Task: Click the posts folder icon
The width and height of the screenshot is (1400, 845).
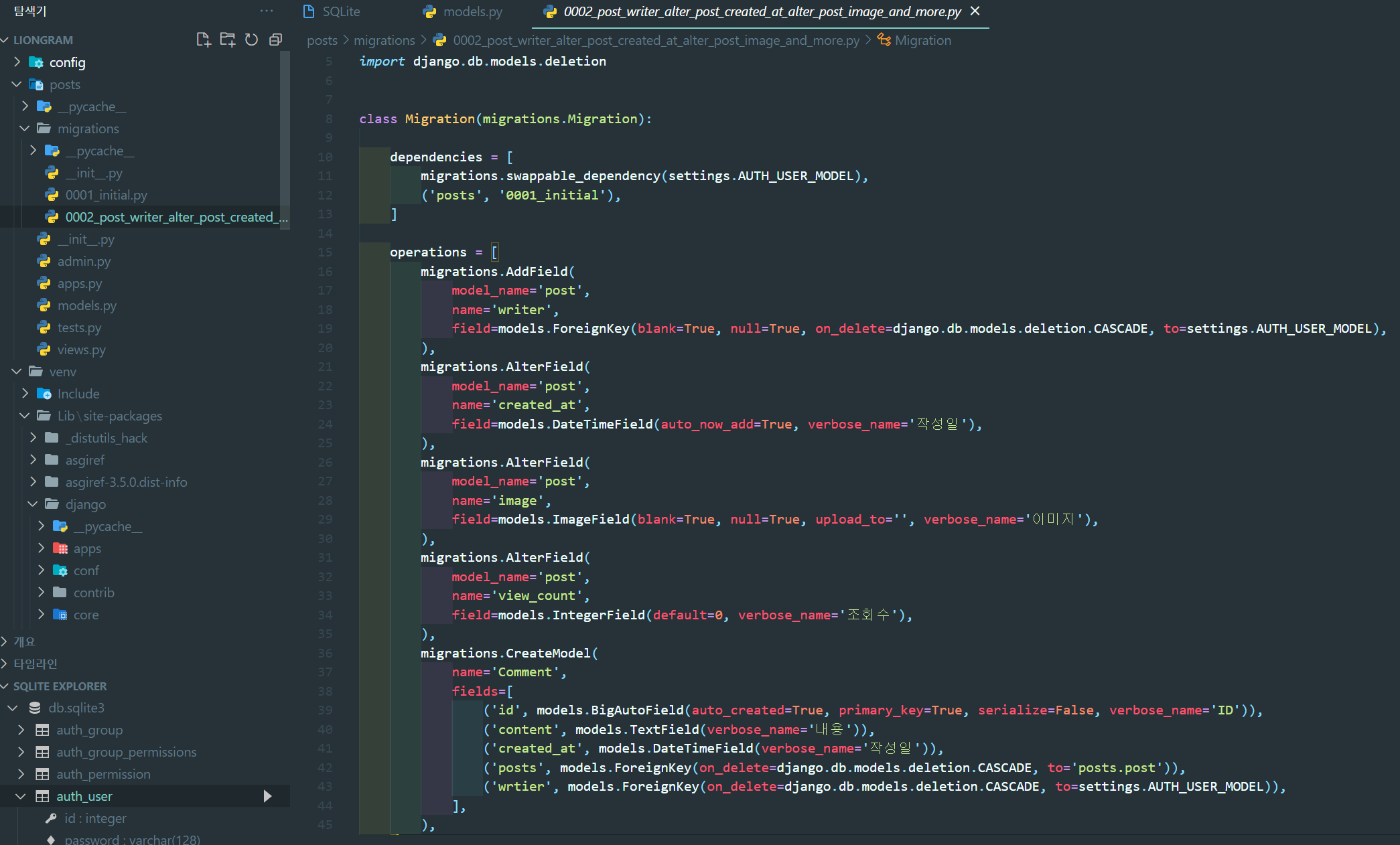Action: tap(36, 84)
